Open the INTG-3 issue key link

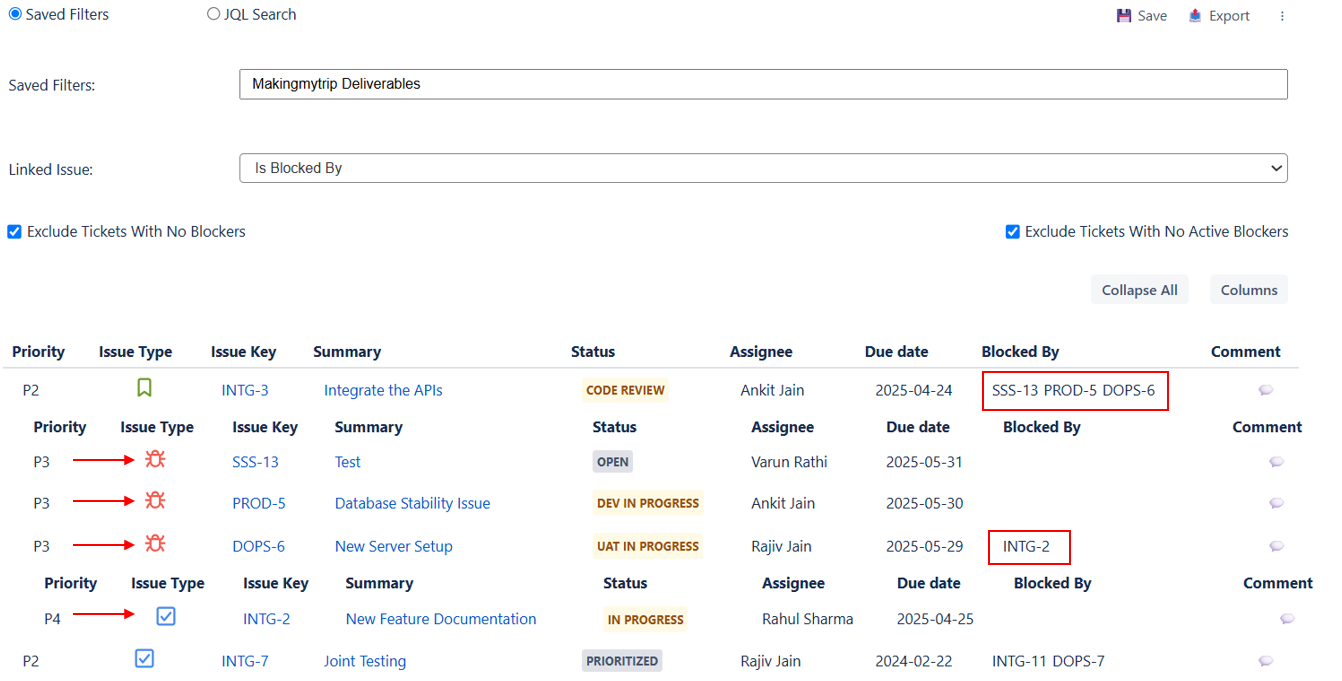point(245,390)
